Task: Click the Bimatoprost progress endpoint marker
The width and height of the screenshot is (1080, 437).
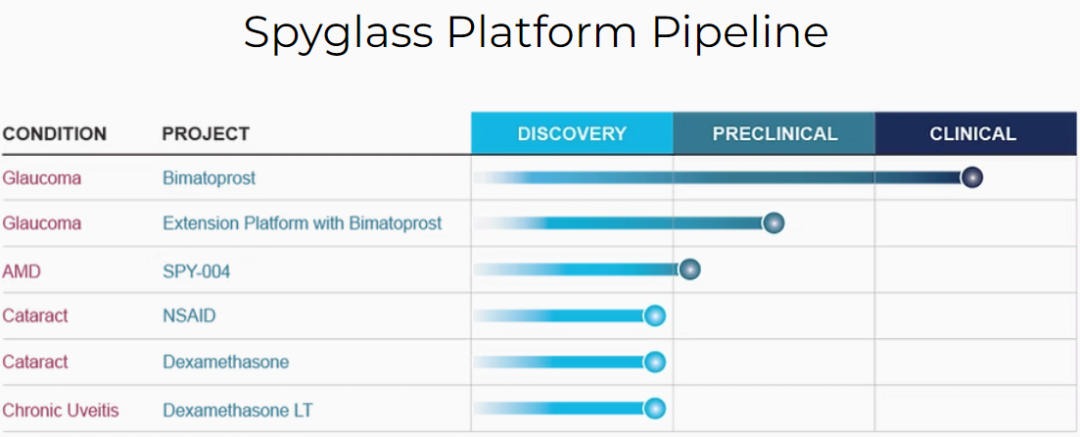Action: (972, 178)
